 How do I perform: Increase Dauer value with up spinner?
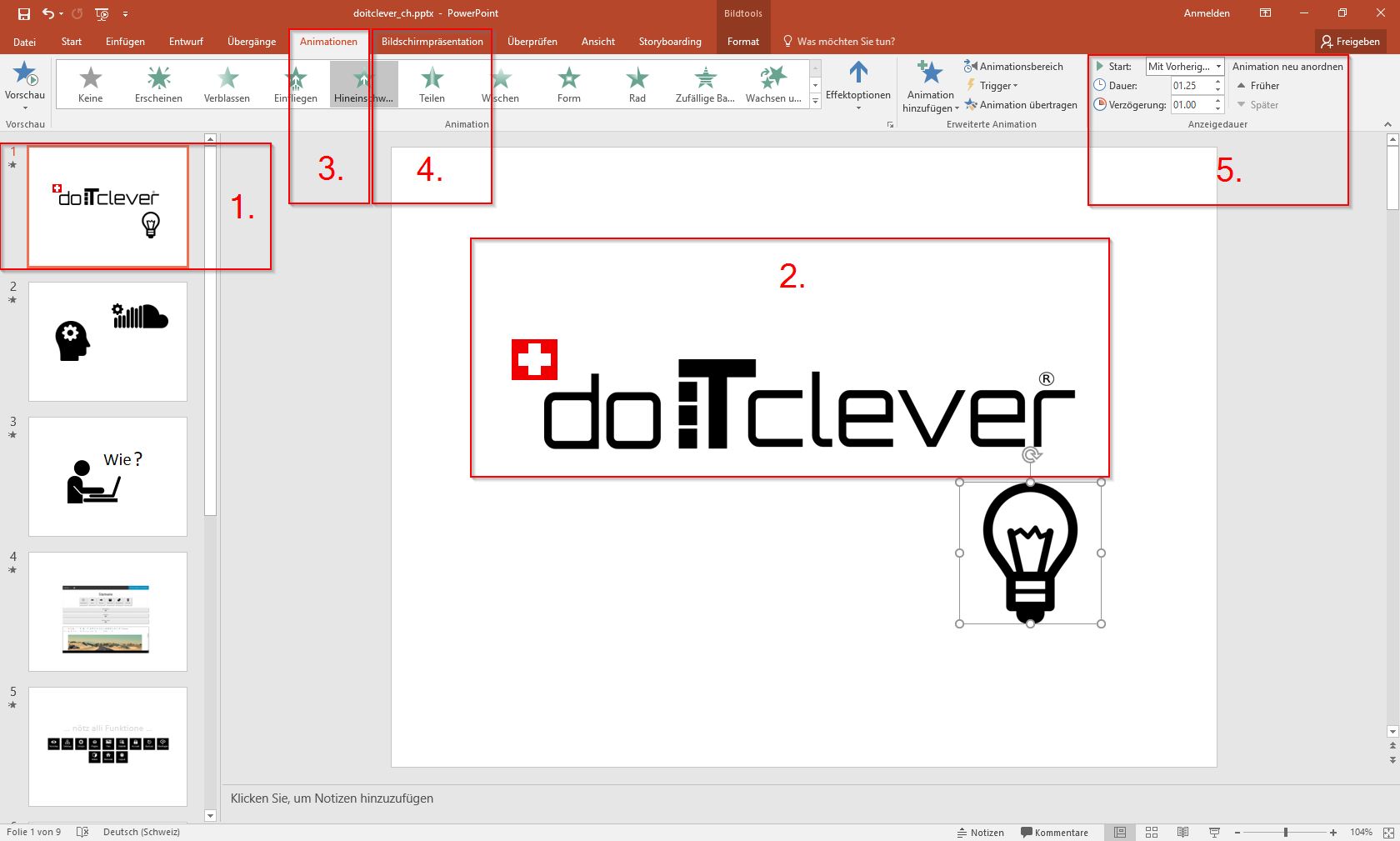point(1217,82)
